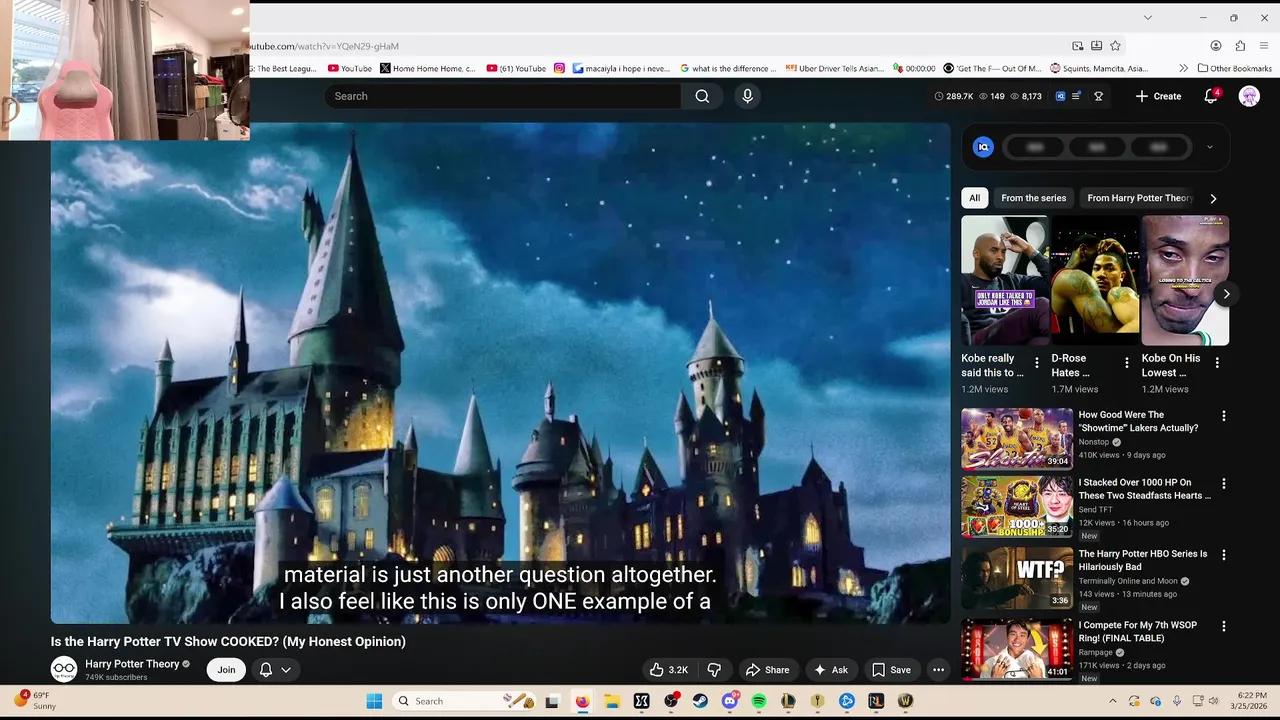This screenshot has width=1280, height=720.
Task: Click the Ask button
Action: pyautogui.click(x=831, y=670)
